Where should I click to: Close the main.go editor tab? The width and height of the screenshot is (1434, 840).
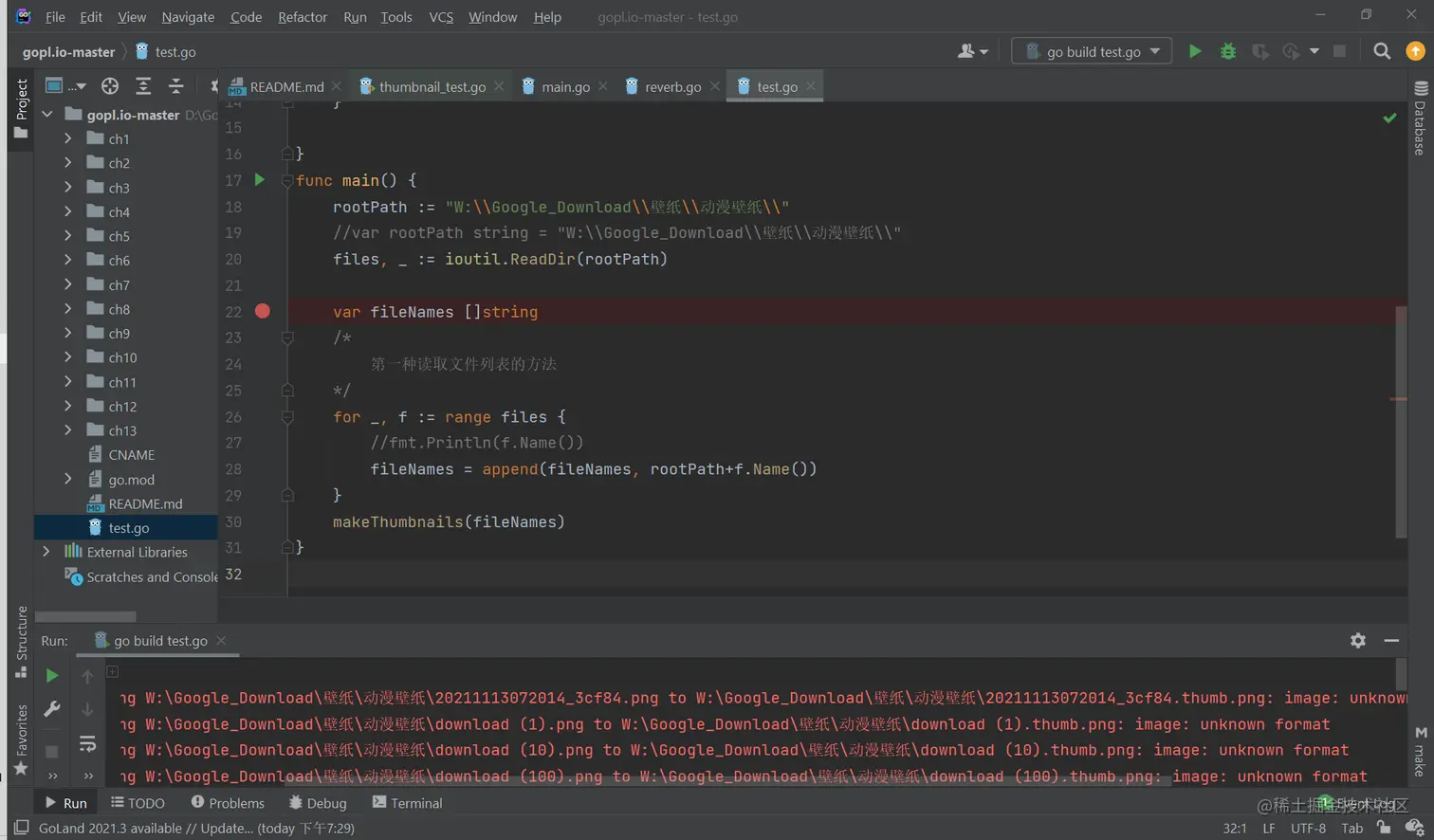[x=602, y=86]
